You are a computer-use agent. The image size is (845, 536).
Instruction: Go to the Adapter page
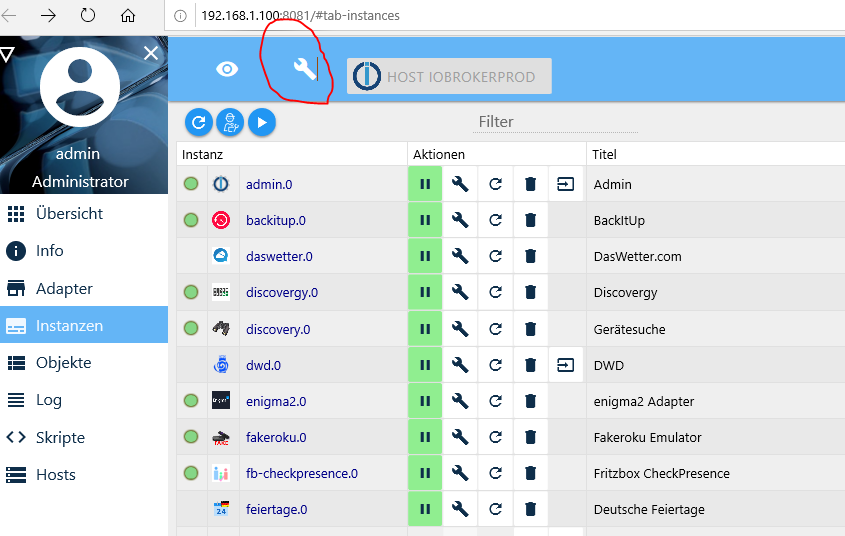pos(84,289)
